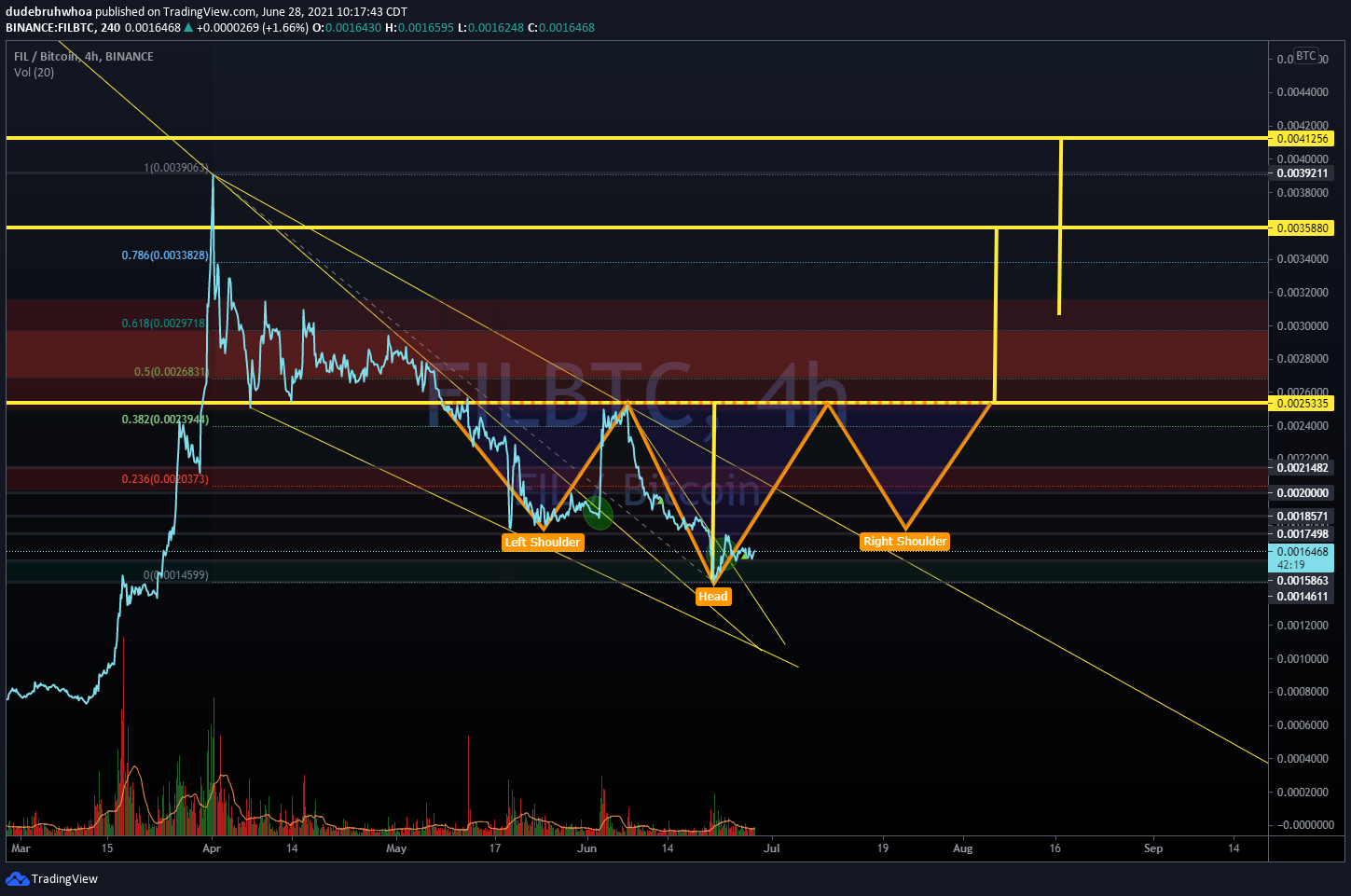Viewport: 1351px width, 896px height.
Task: Click the 0.0041256 price label
Action: click(1302, 138)
